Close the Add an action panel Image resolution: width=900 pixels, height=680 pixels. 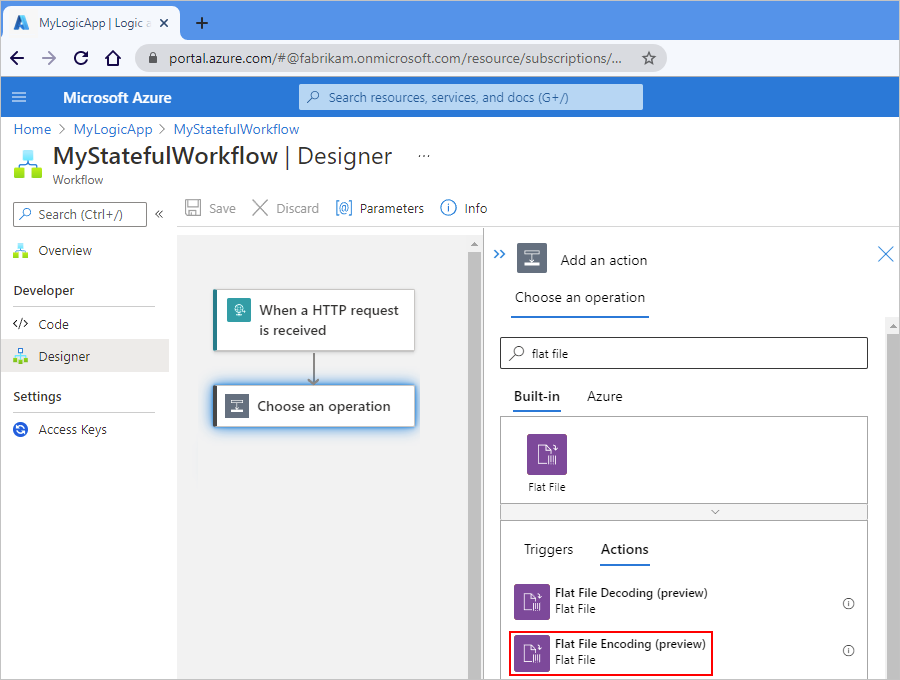(x=885, y=255)
